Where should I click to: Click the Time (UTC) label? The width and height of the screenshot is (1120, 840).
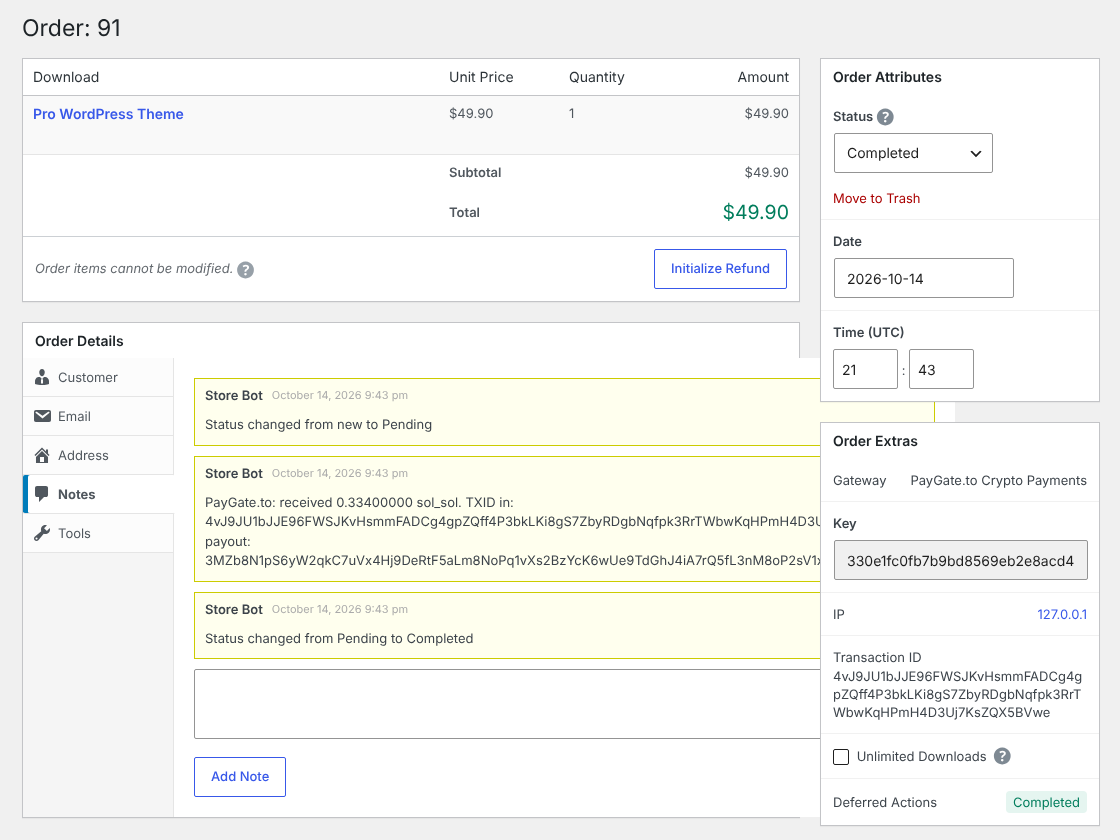click(869, 332)
